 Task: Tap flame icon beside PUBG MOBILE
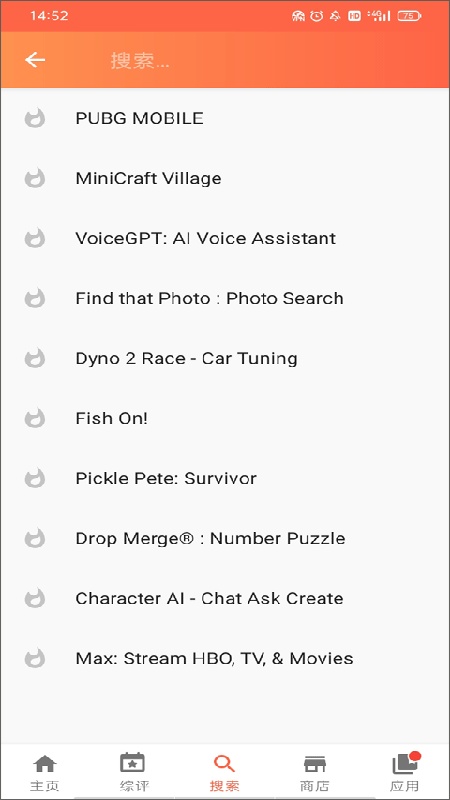coord(35,118)
